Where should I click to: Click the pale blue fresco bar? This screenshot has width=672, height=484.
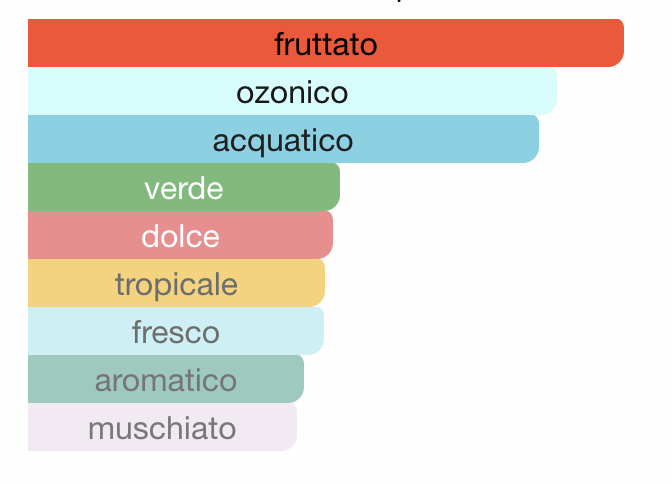[x=176, y=331]
